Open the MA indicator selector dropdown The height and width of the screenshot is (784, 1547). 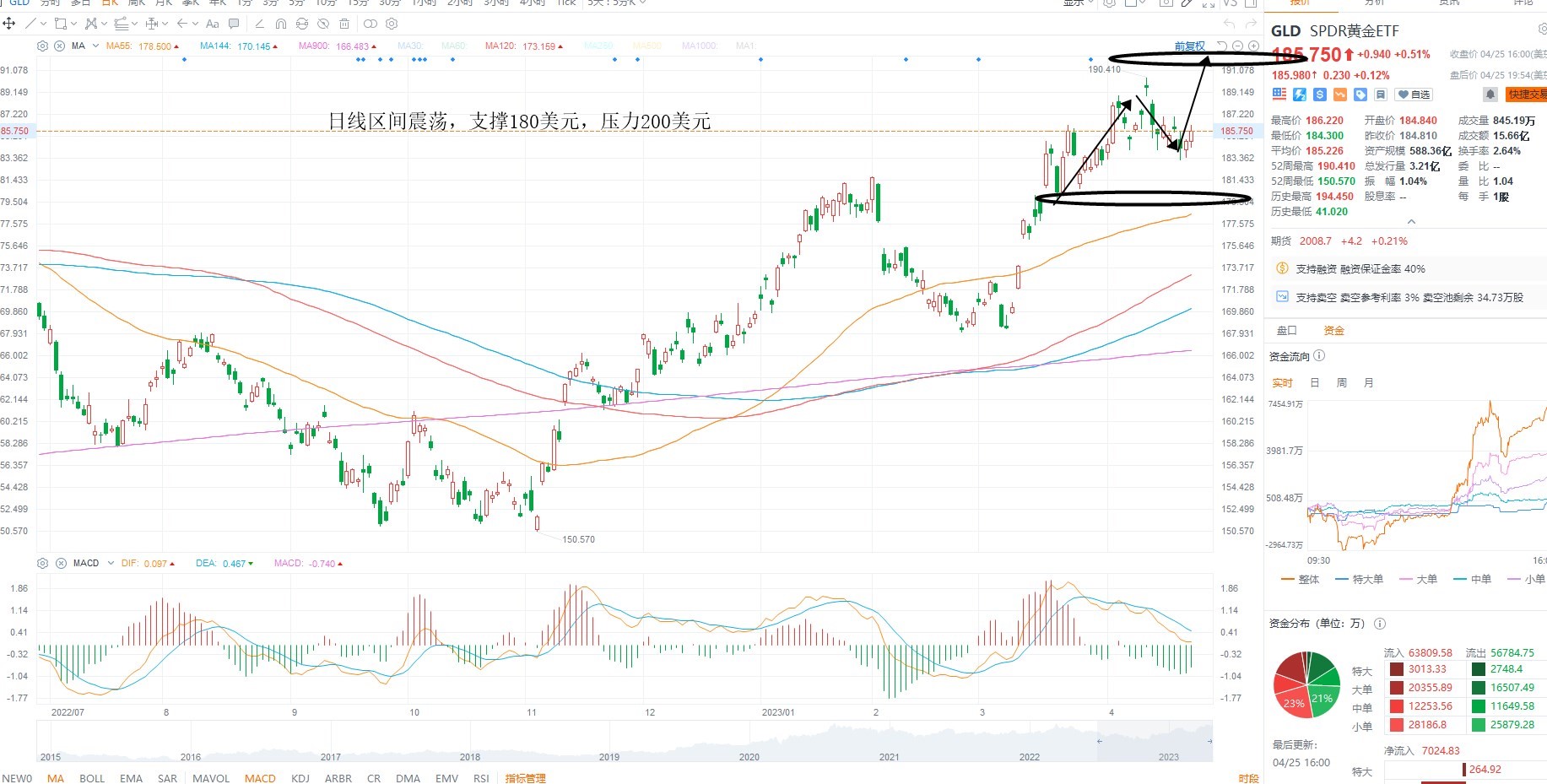95,46
